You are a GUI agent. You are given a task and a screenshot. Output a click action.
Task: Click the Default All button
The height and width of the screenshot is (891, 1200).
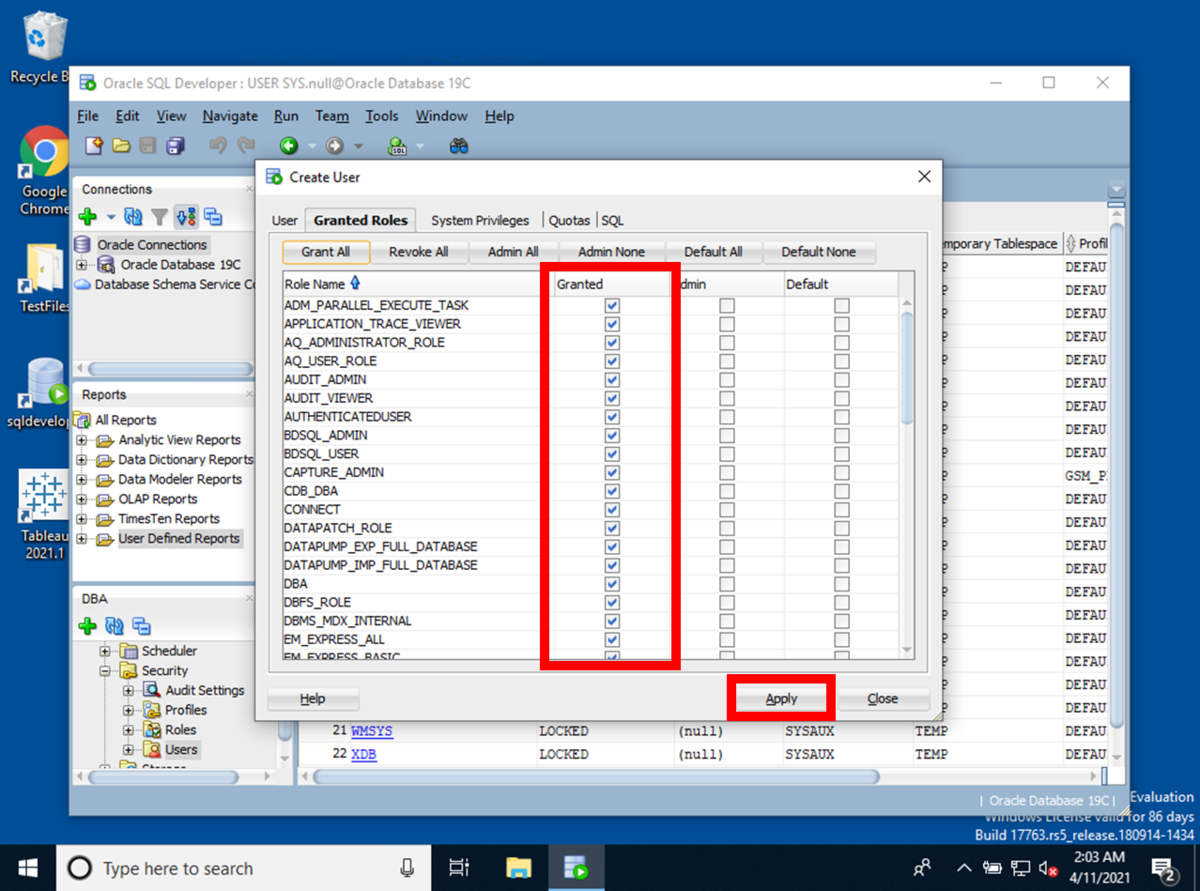point(713,252)
